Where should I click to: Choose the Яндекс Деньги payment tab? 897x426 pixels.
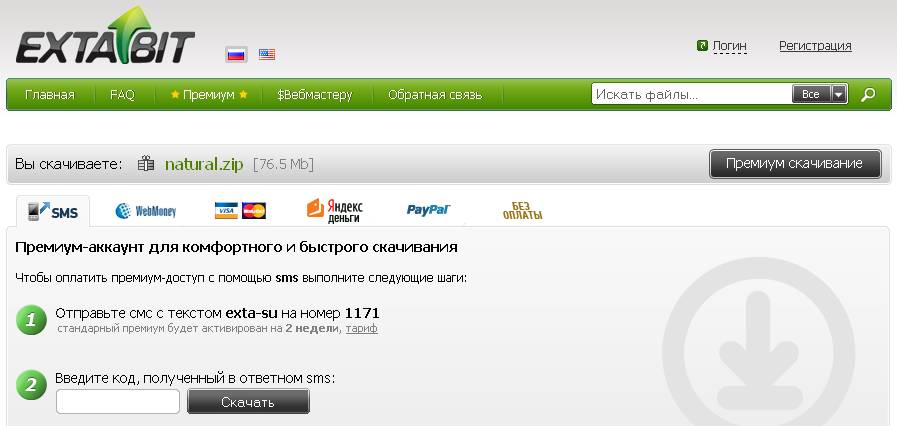click(334, 211)
